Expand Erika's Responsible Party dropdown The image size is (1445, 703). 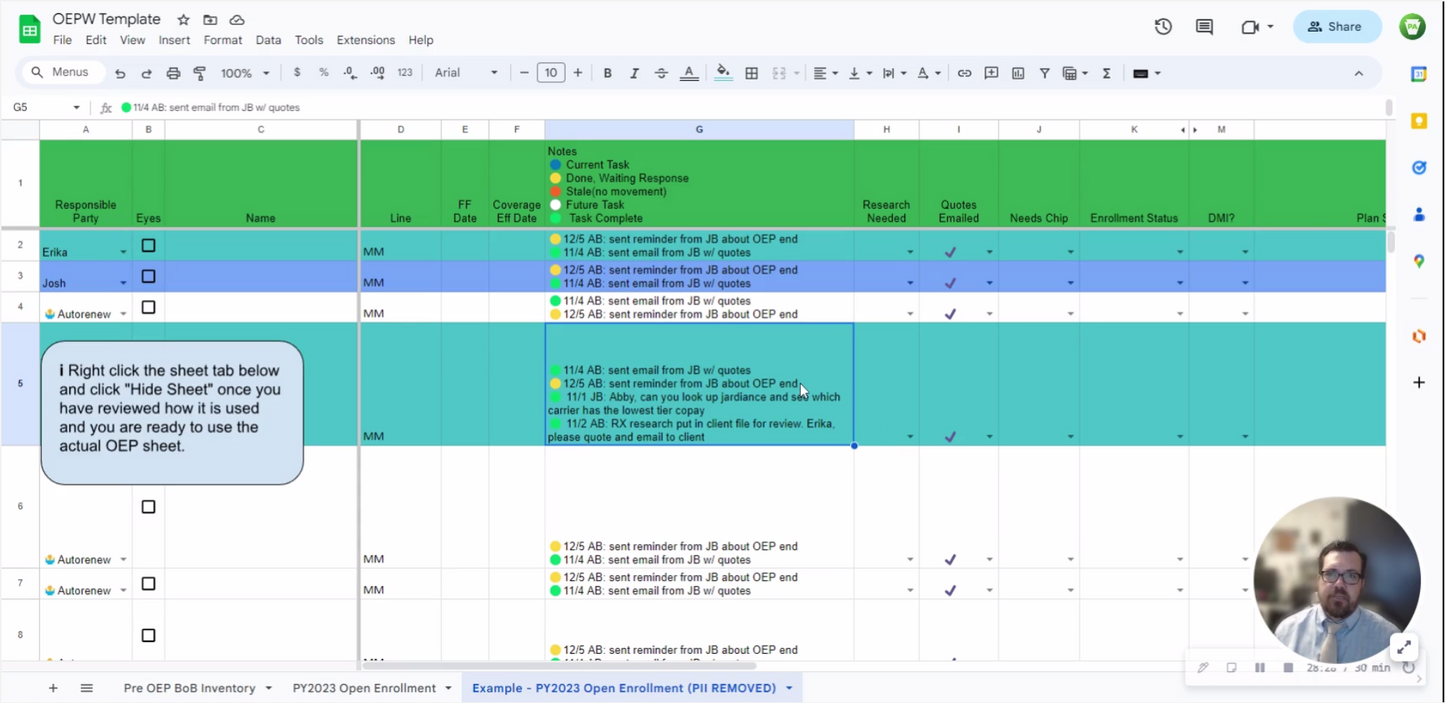123,253
